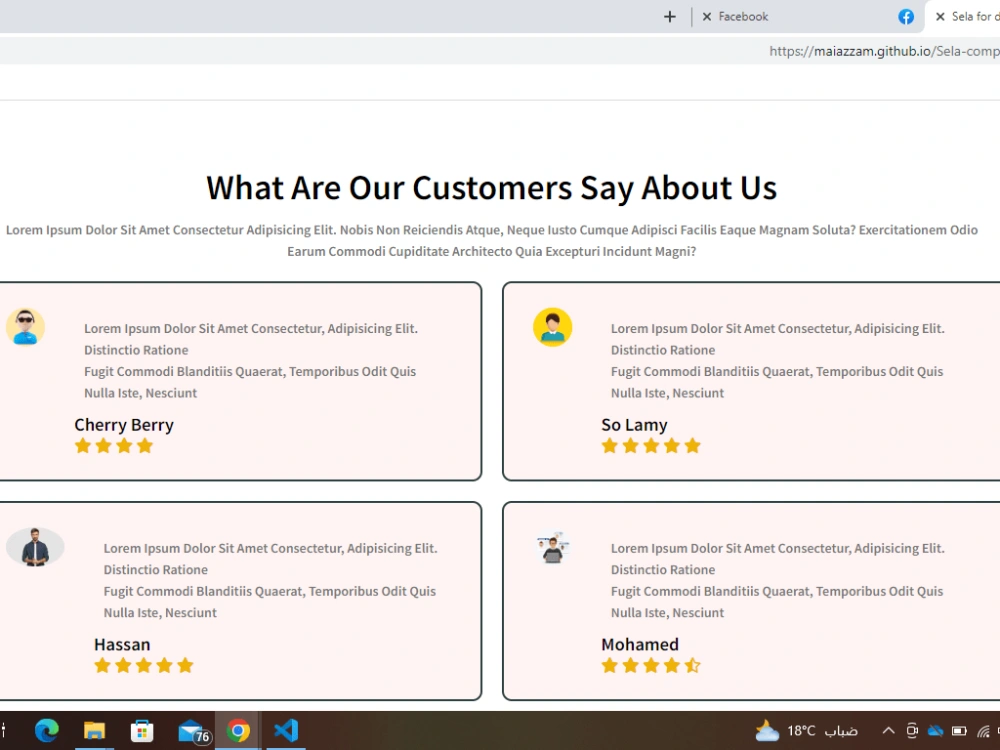Click Mohamed's Lorem Ipsum review text

click(777, 580)
